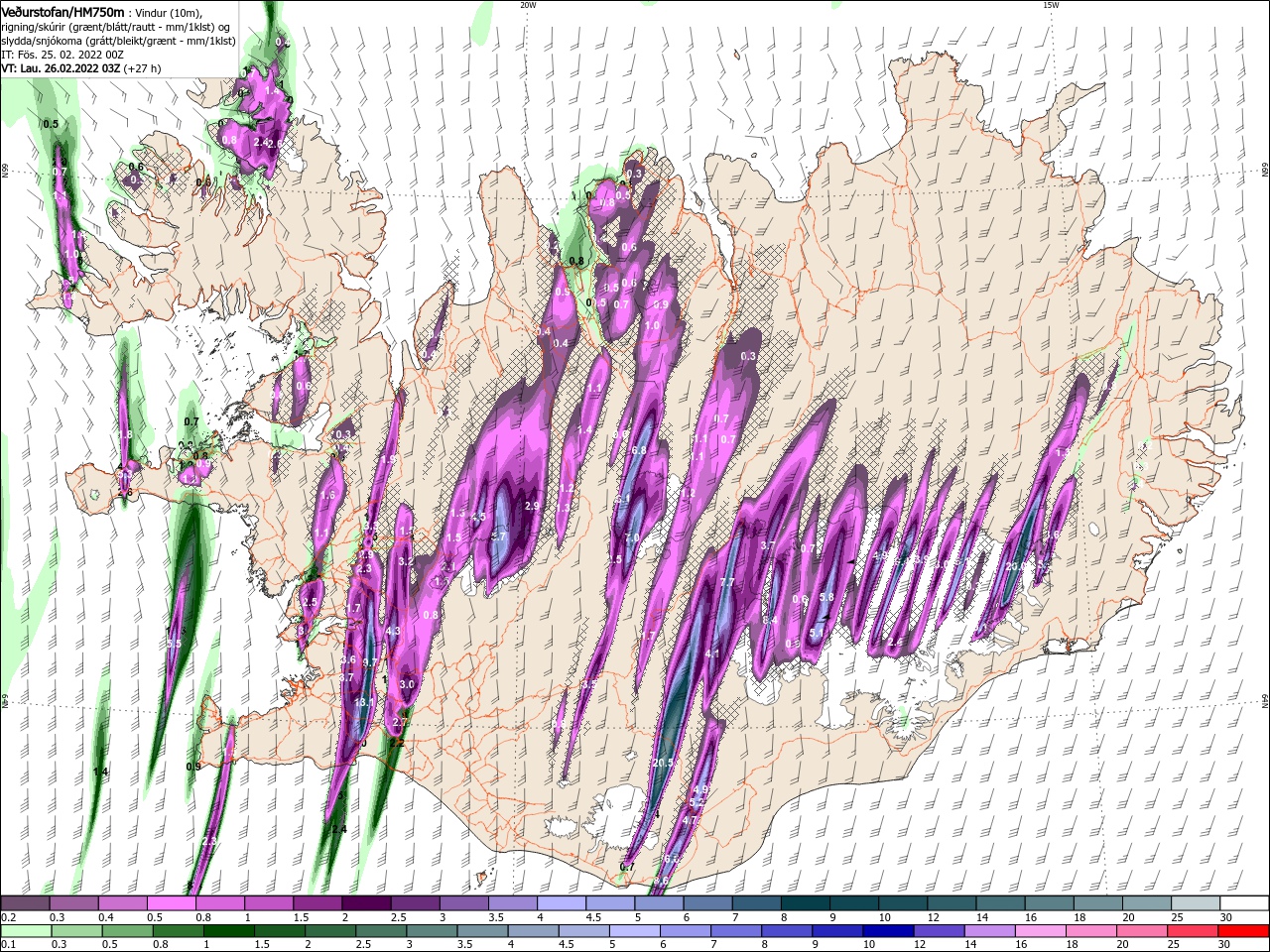Pick the darkest purple swatch labeled 2
The height and width of the screenshot is (952, 1270).
tap(366, 904)
